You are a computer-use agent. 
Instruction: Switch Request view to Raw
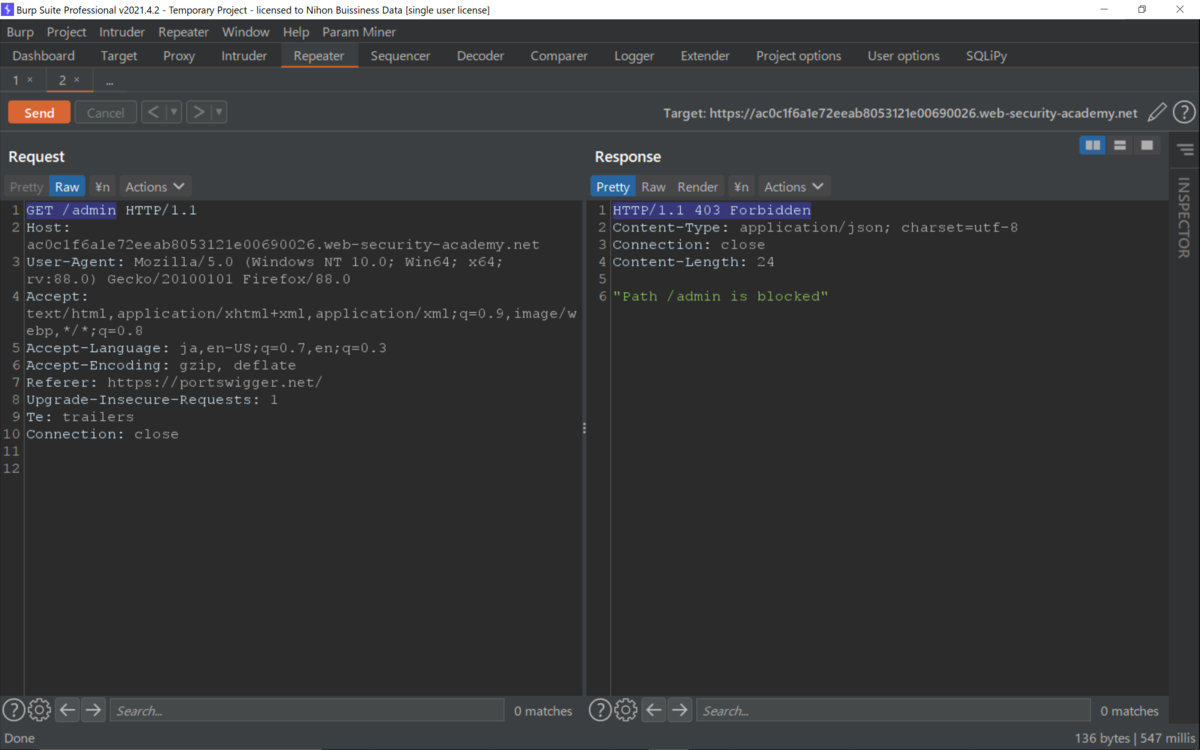(67, 187)
